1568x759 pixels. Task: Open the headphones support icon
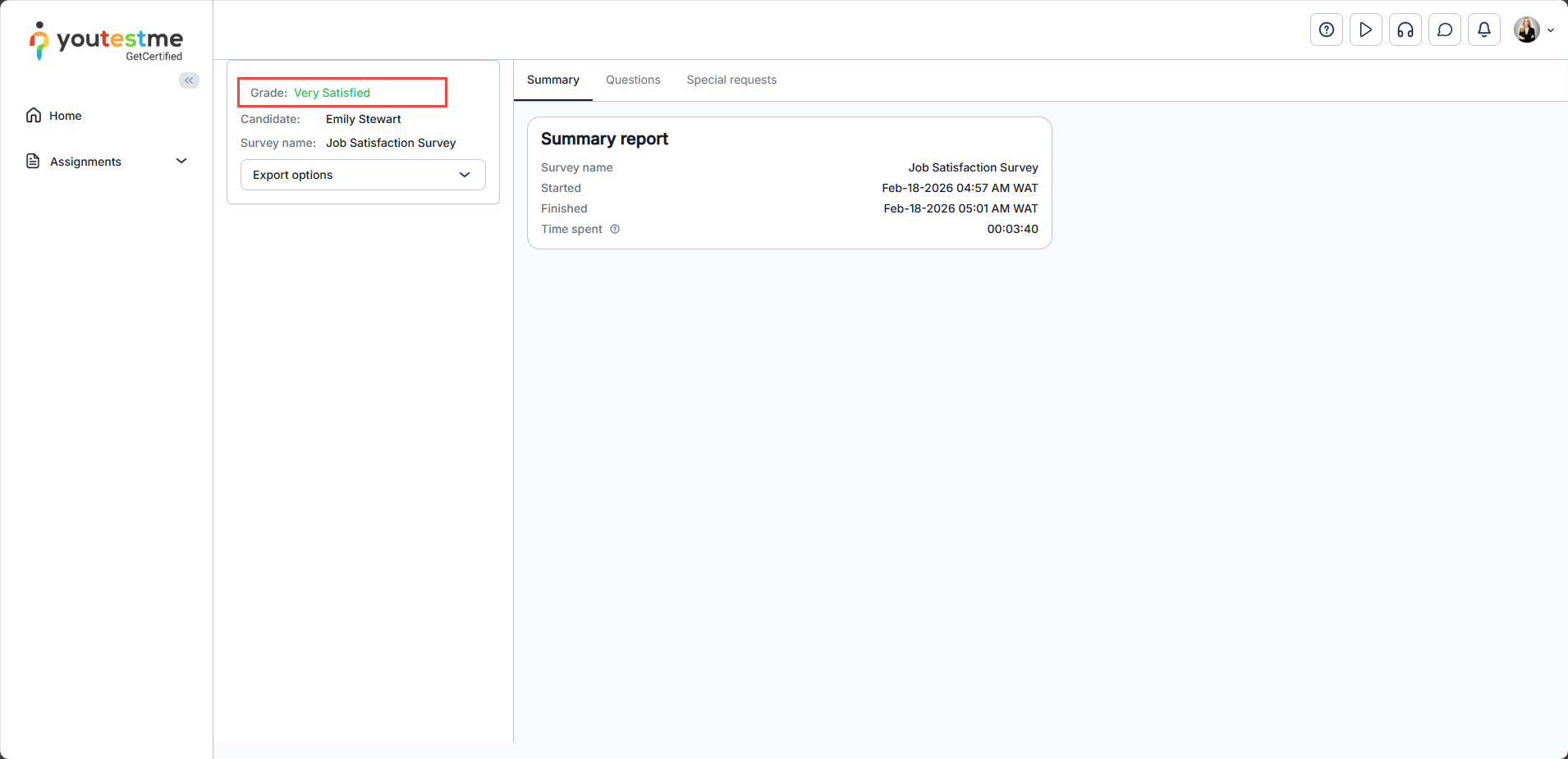point(1405,30)
